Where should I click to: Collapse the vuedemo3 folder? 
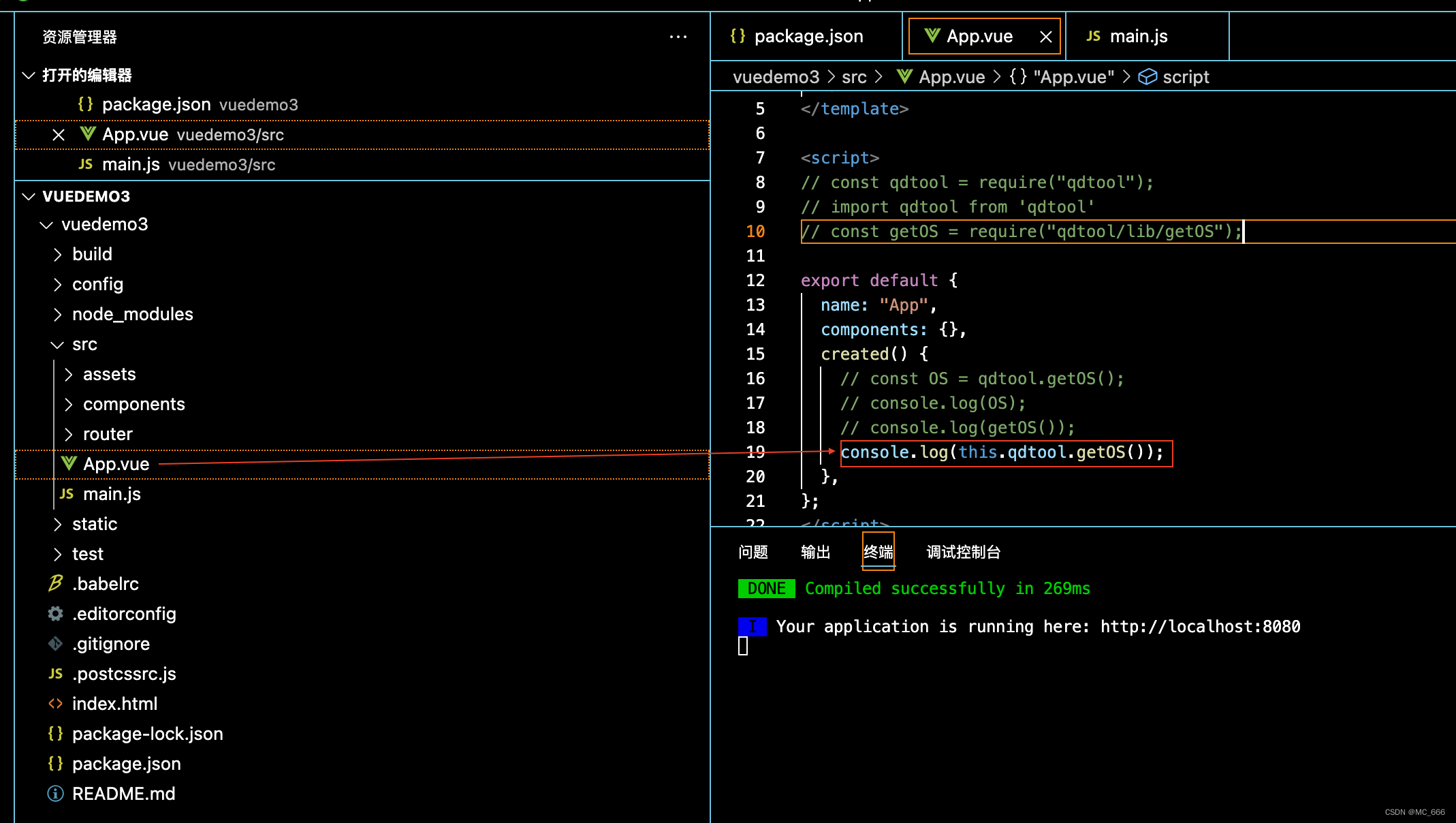point(46,225)
